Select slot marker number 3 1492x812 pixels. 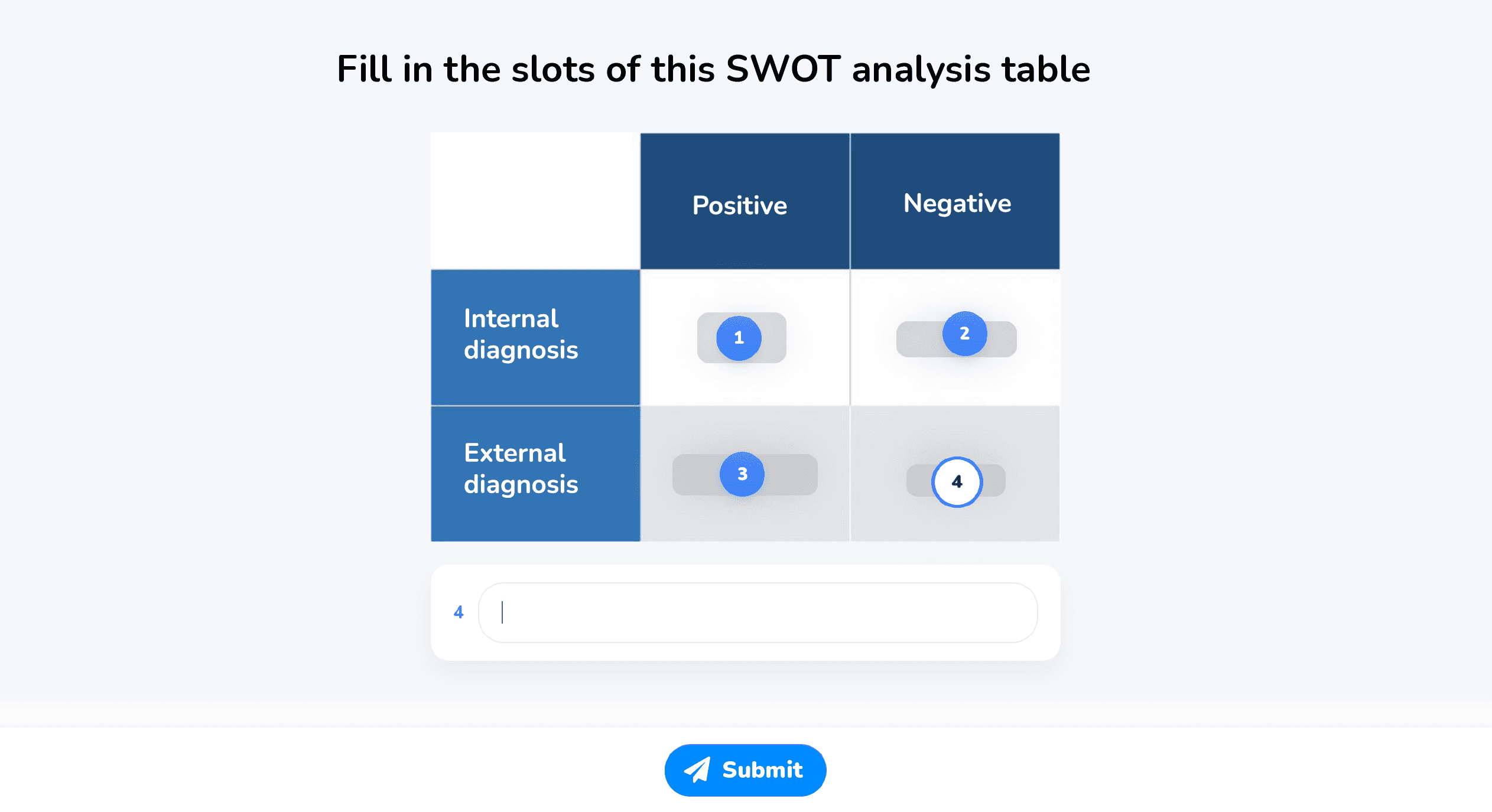tap(742, 474)
